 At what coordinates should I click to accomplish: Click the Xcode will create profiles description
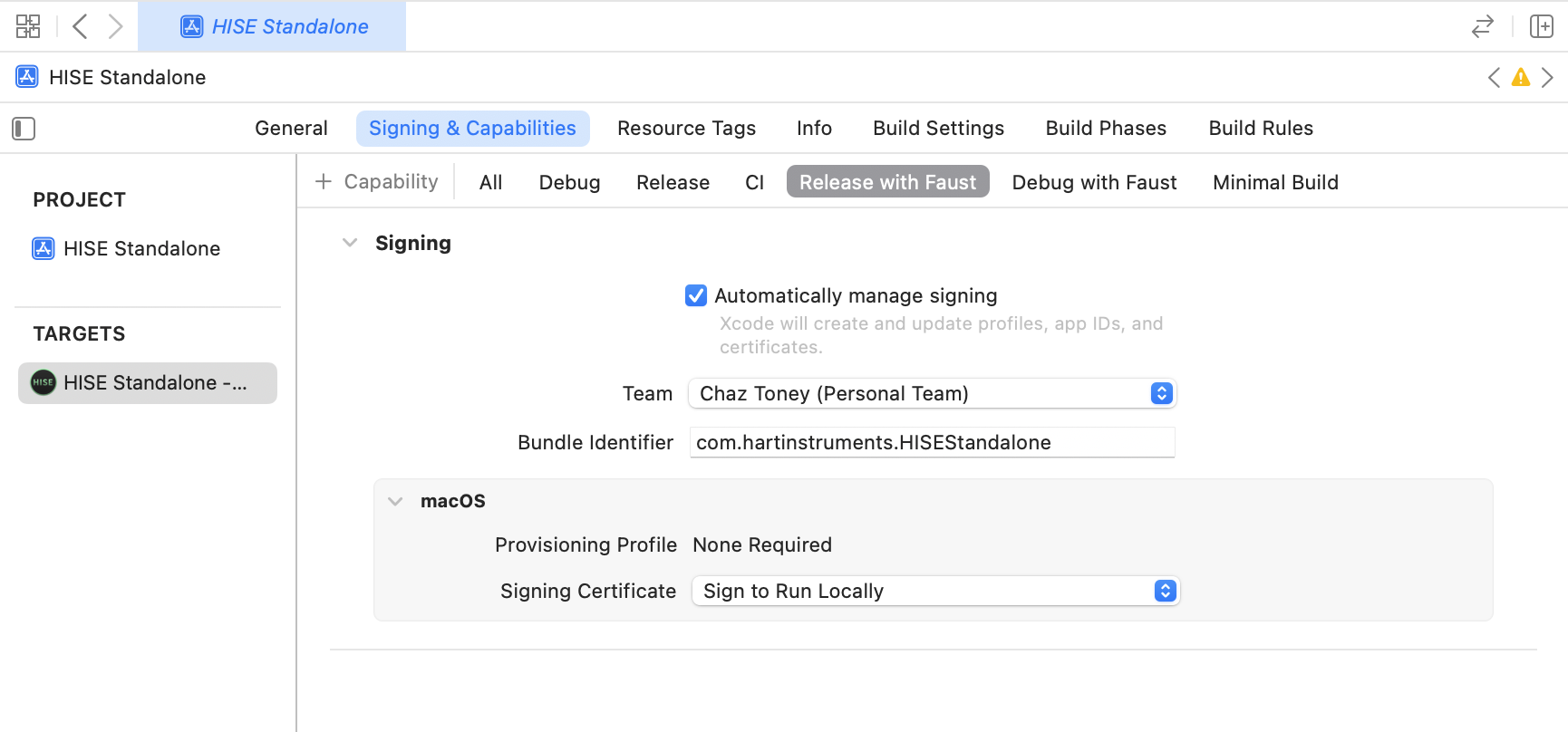point(941,335)
